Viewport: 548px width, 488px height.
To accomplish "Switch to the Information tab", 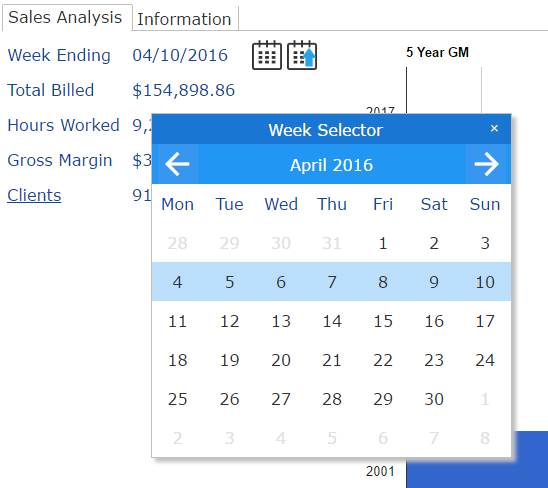I will (184, 19).
